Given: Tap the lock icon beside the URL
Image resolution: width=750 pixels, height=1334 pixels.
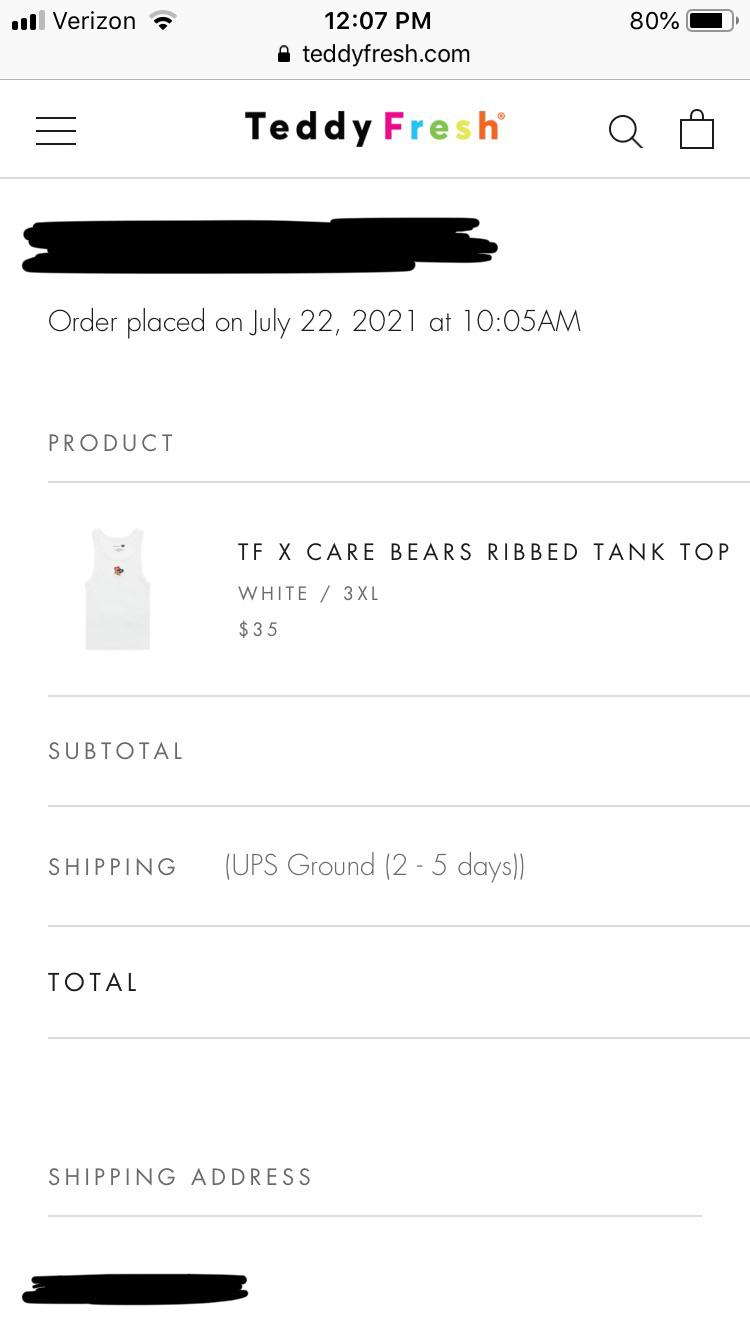Looking at the screenshot, I should point(285,55).
